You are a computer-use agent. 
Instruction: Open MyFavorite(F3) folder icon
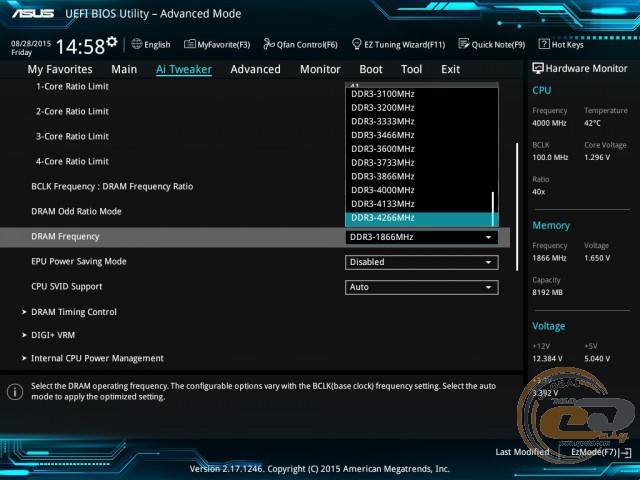pos(189,44)
